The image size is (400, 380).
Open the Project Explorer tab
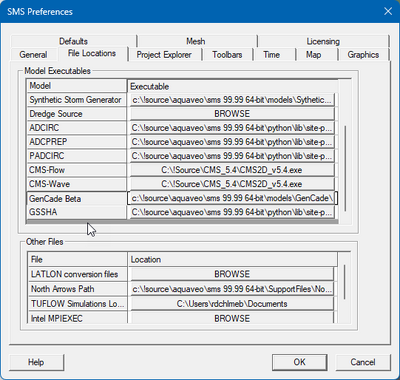pyautogui.click(x=164, y=55)
